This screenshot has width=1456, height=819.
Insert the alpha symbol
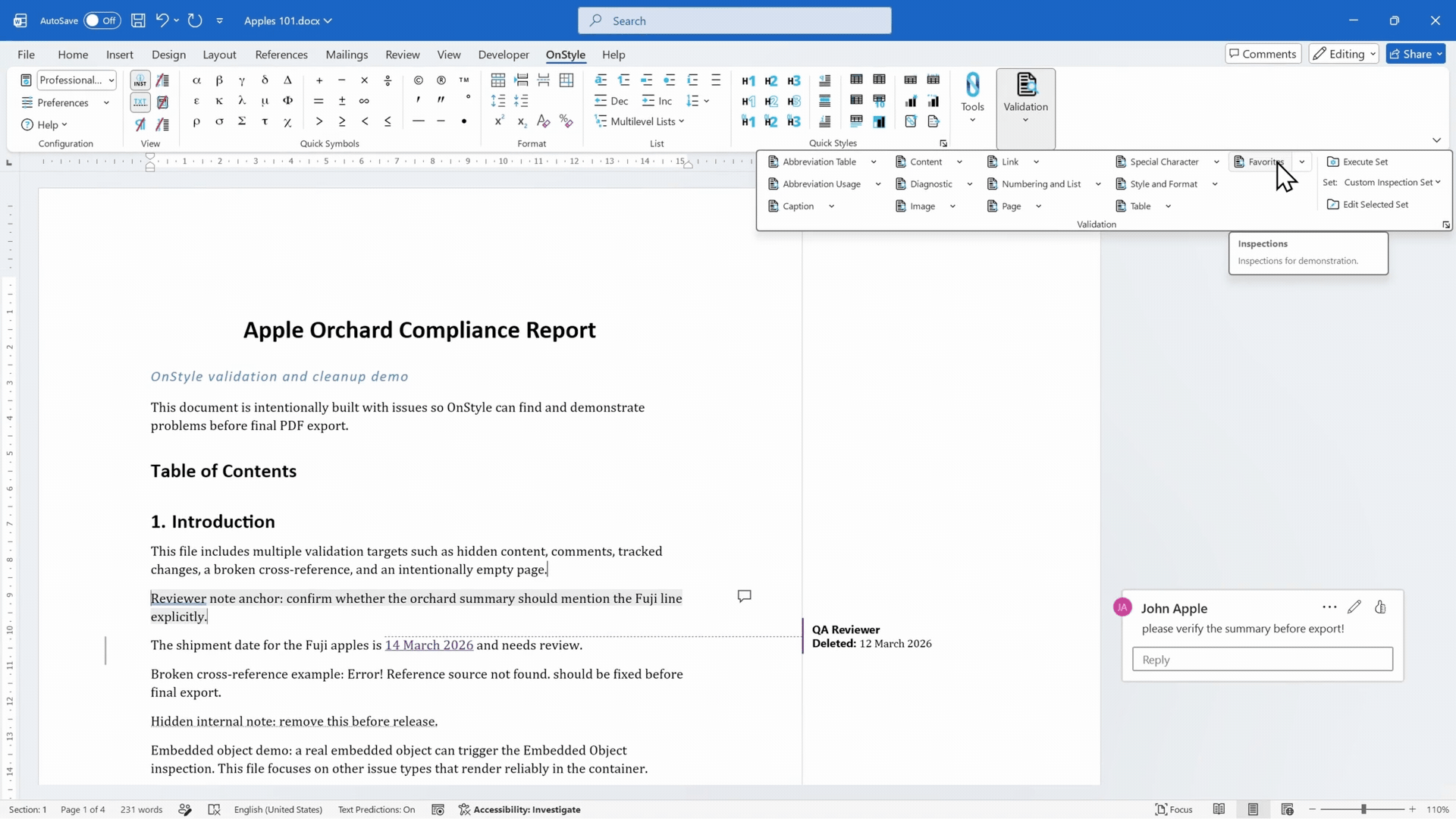coord(196,80)
